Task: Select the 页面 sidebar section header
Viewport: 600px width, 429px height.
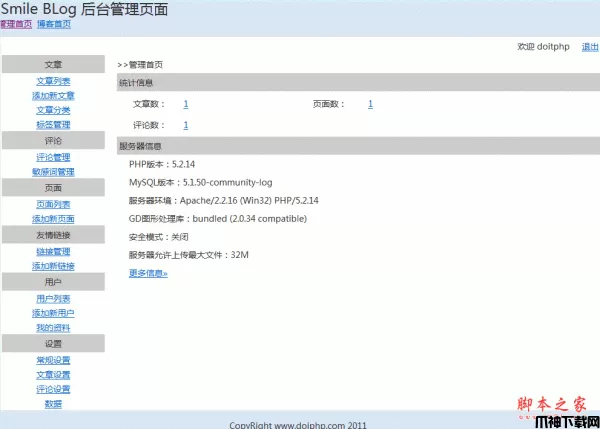Action: (x=53, y=188)
